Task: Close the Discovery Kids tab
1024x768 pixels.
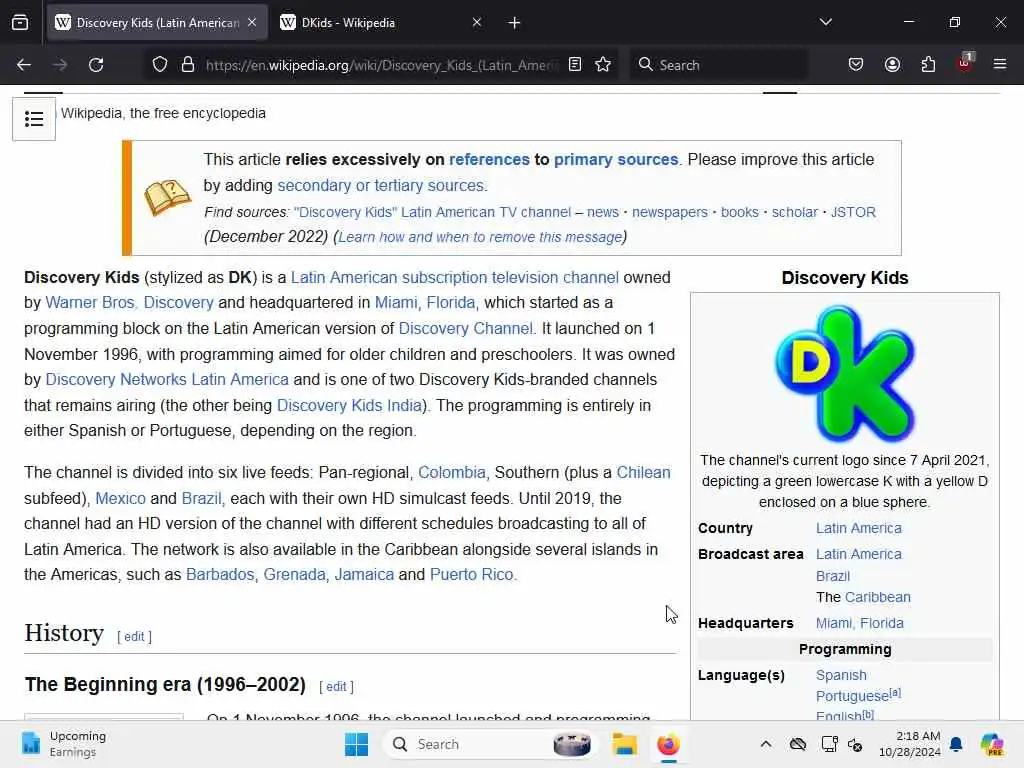Action: coord(252,22)
